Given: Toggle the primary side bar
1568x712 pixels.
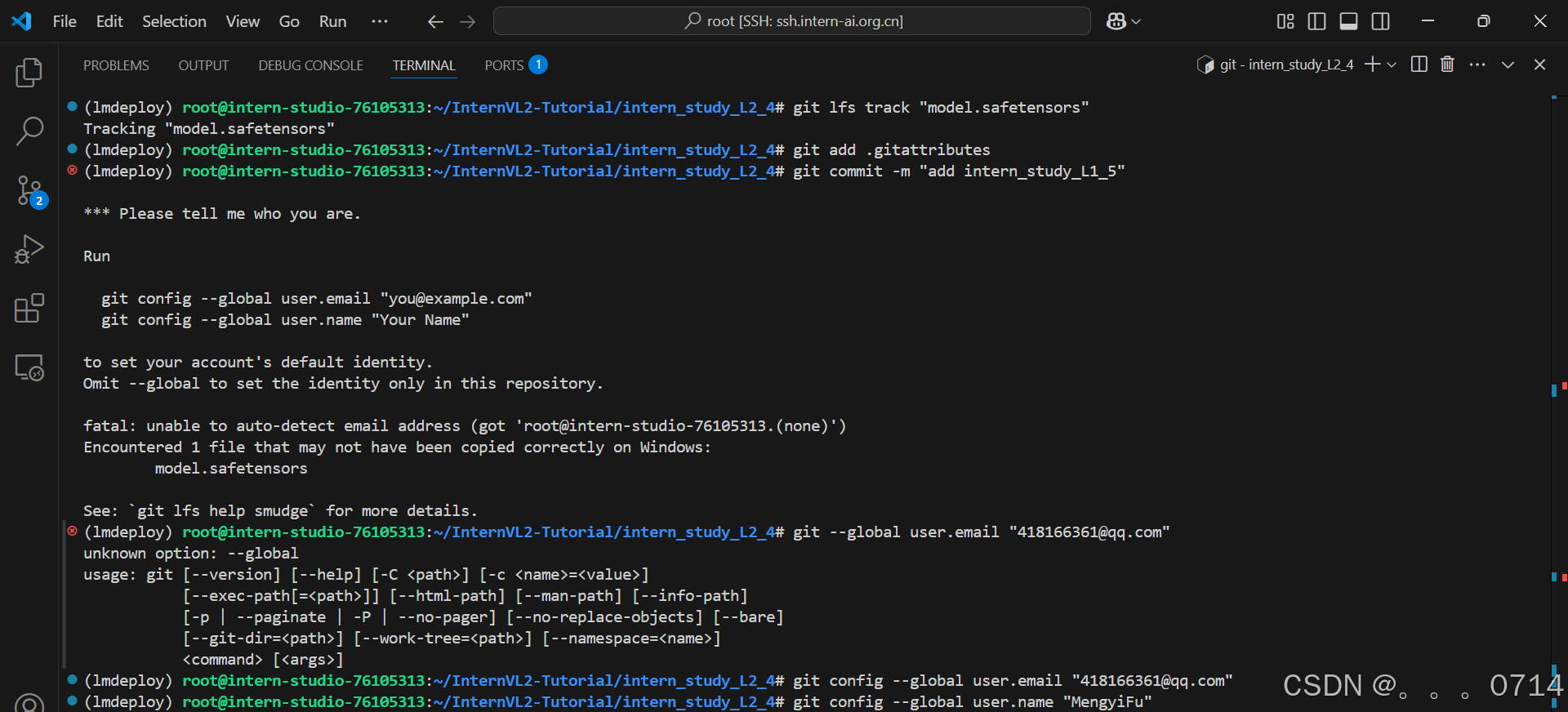Looking at the screenshot, I should click(x=1316, y=21).
